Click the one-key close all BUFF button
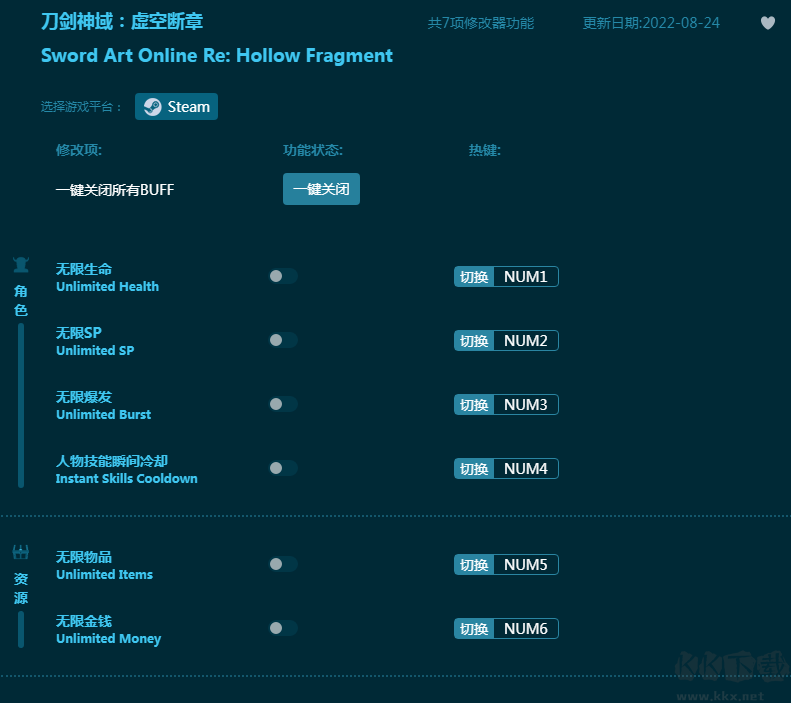Image resolution: width=791 pixels, height=703 pixels. [321, 189]
